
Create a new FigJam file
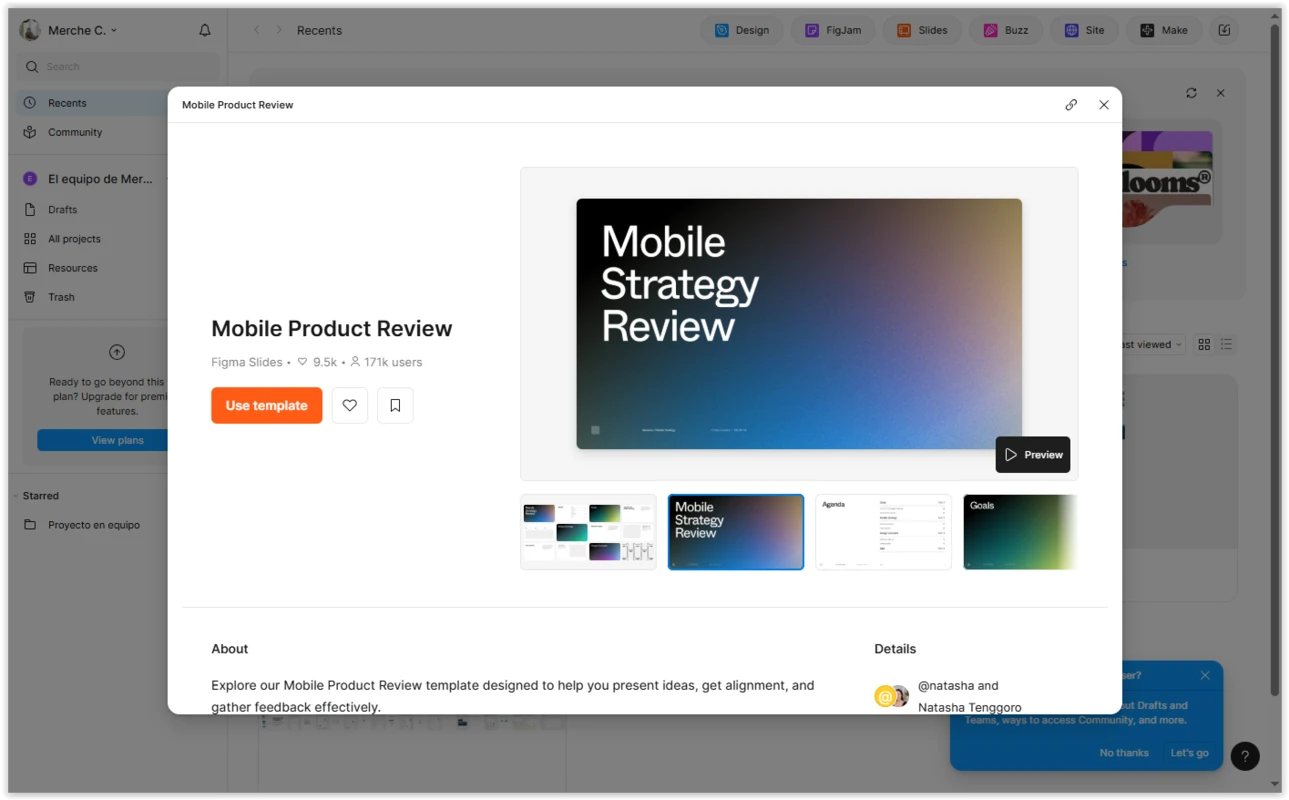click(x=833, y=31)
